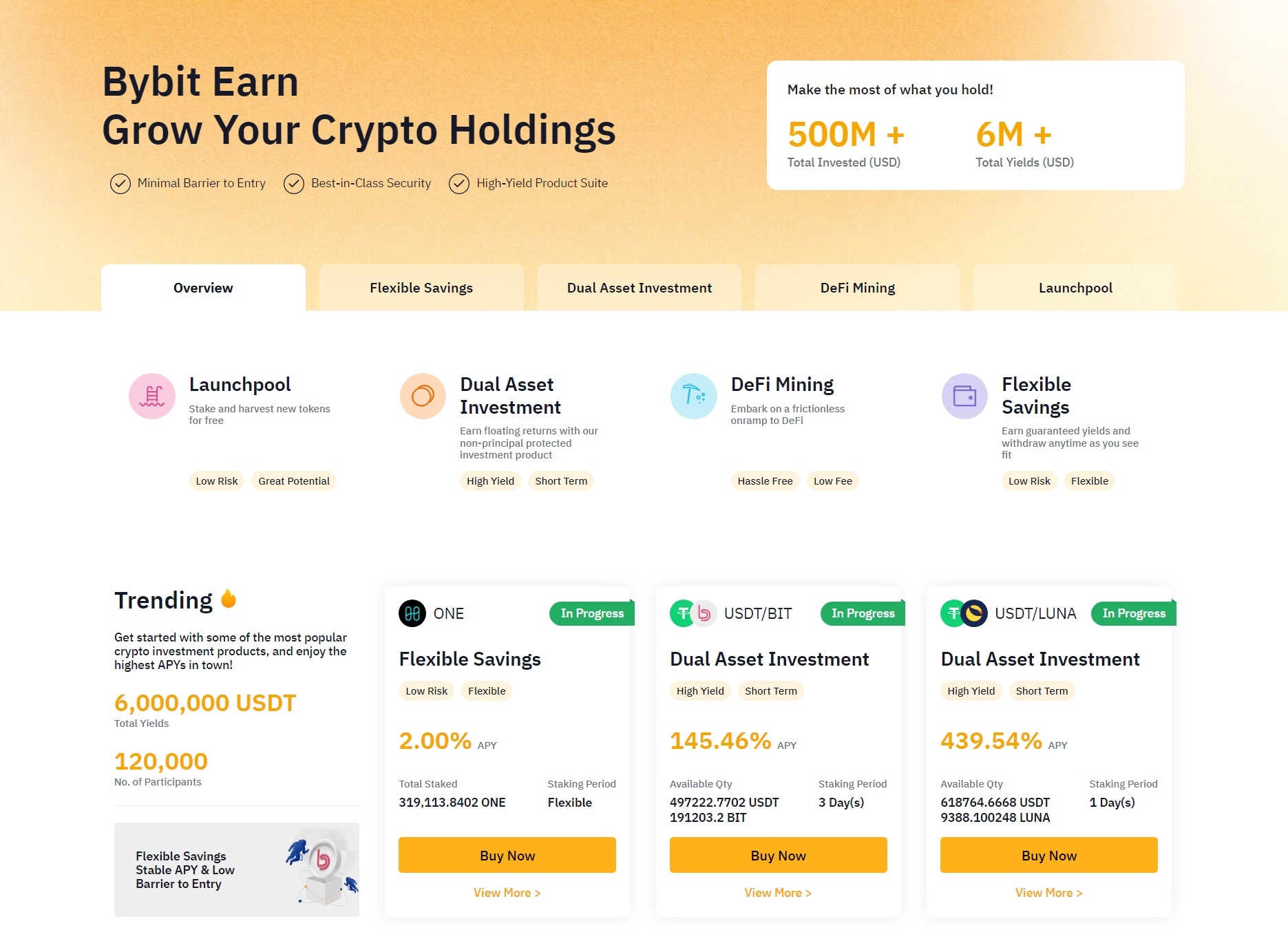Click the Trending flame icon
Screen dimensions: 1288x952
pos(229,599)
